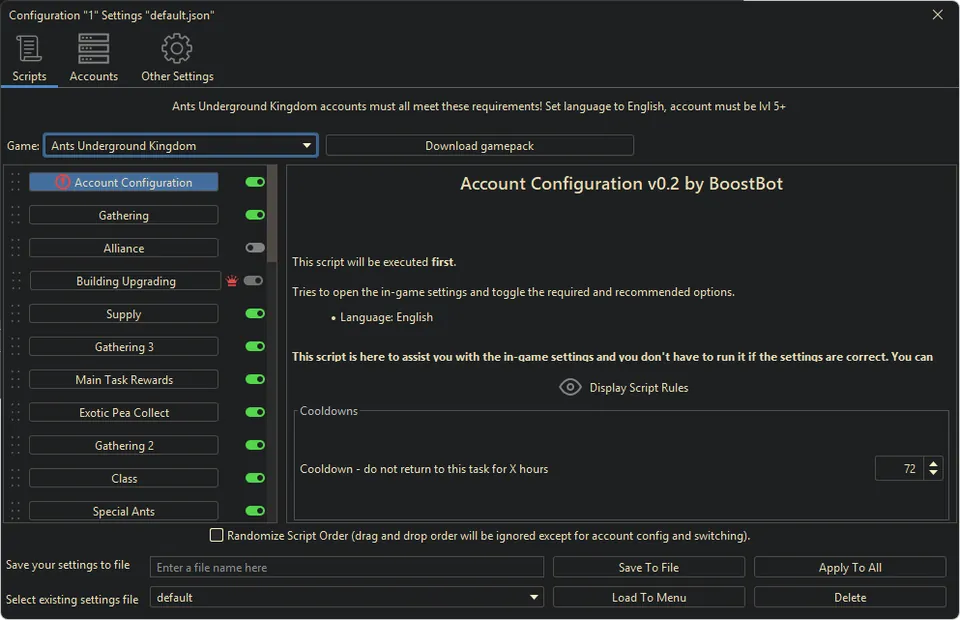Click the Download gamepack button
The height and width of the screenshot is (620, 960).
pos(479,146)
